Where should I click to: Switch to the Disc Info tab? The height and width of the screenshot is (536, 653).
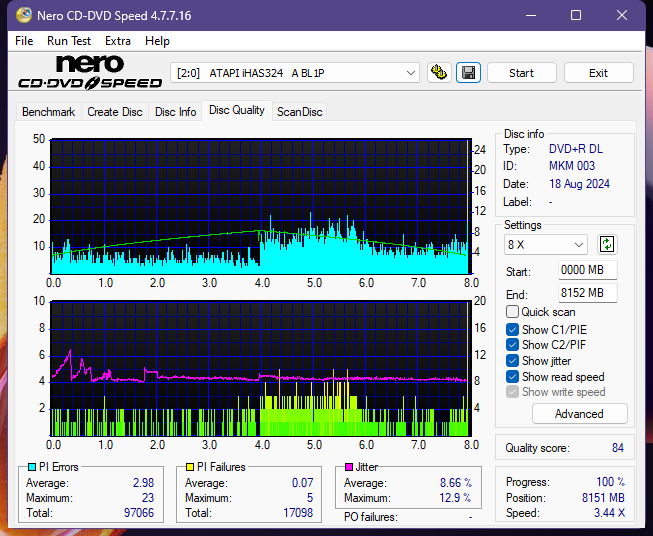[175, 112]
